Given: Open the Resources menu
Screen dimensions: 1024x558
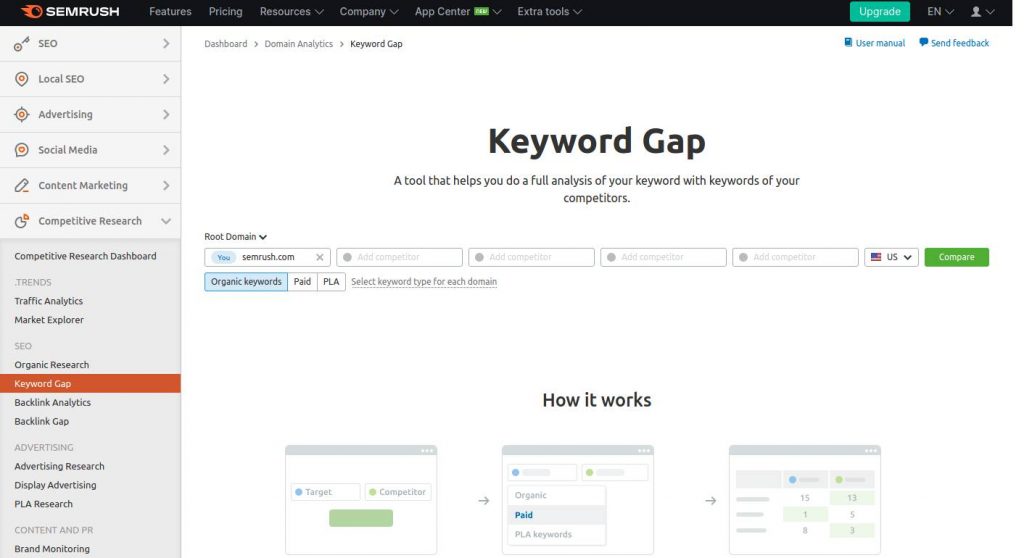Looking at the screenshot, I should [x=291, y=12].
